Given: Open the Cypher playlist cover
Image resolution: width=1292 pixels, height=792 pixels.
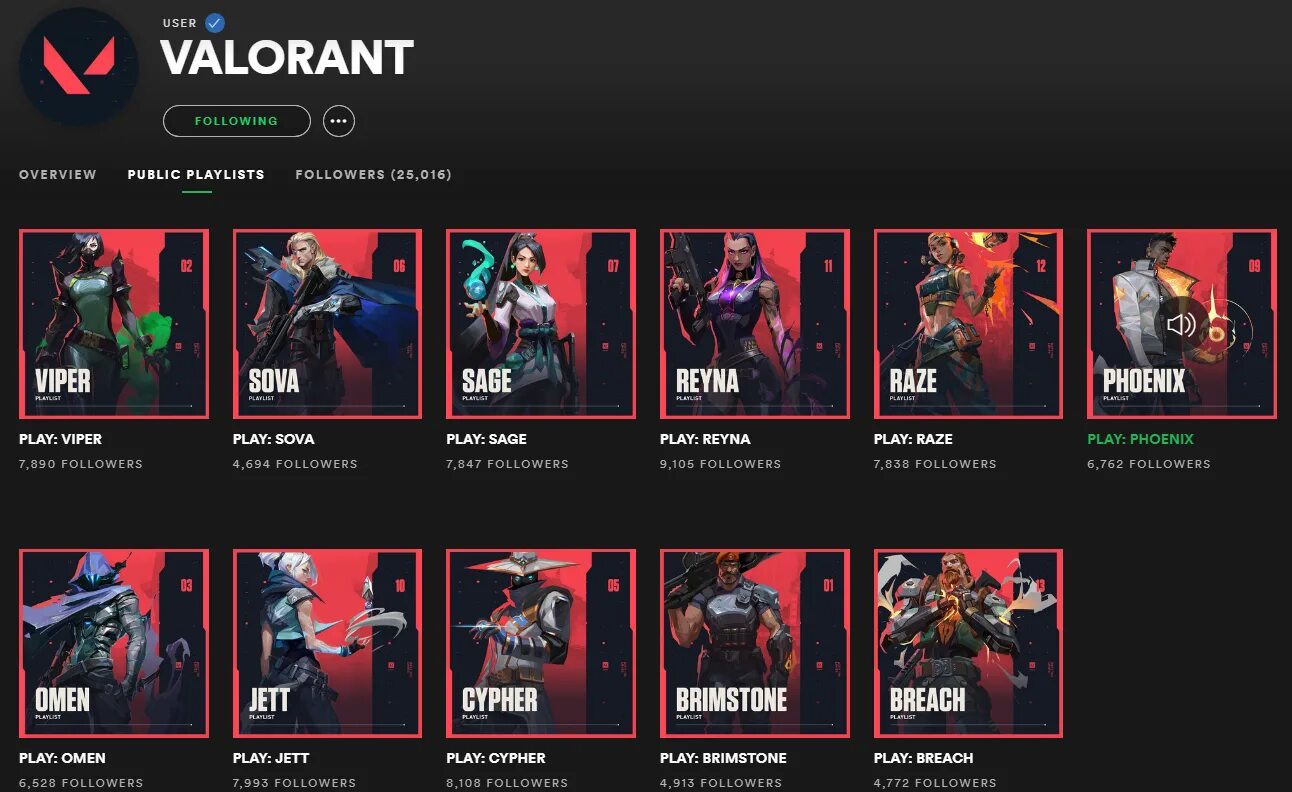Looking at the screenshot, I should tap(541, 643).
